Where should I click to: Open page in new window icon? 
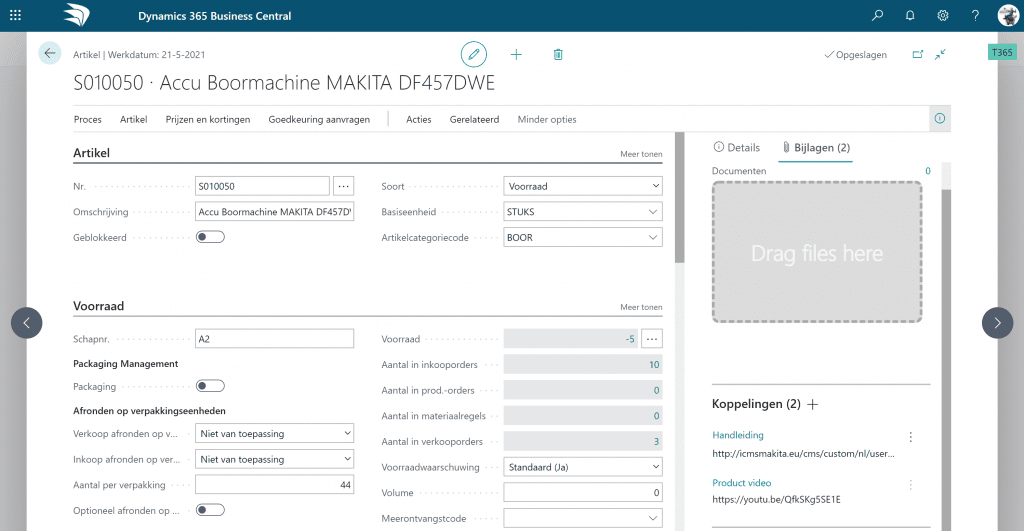918,54
